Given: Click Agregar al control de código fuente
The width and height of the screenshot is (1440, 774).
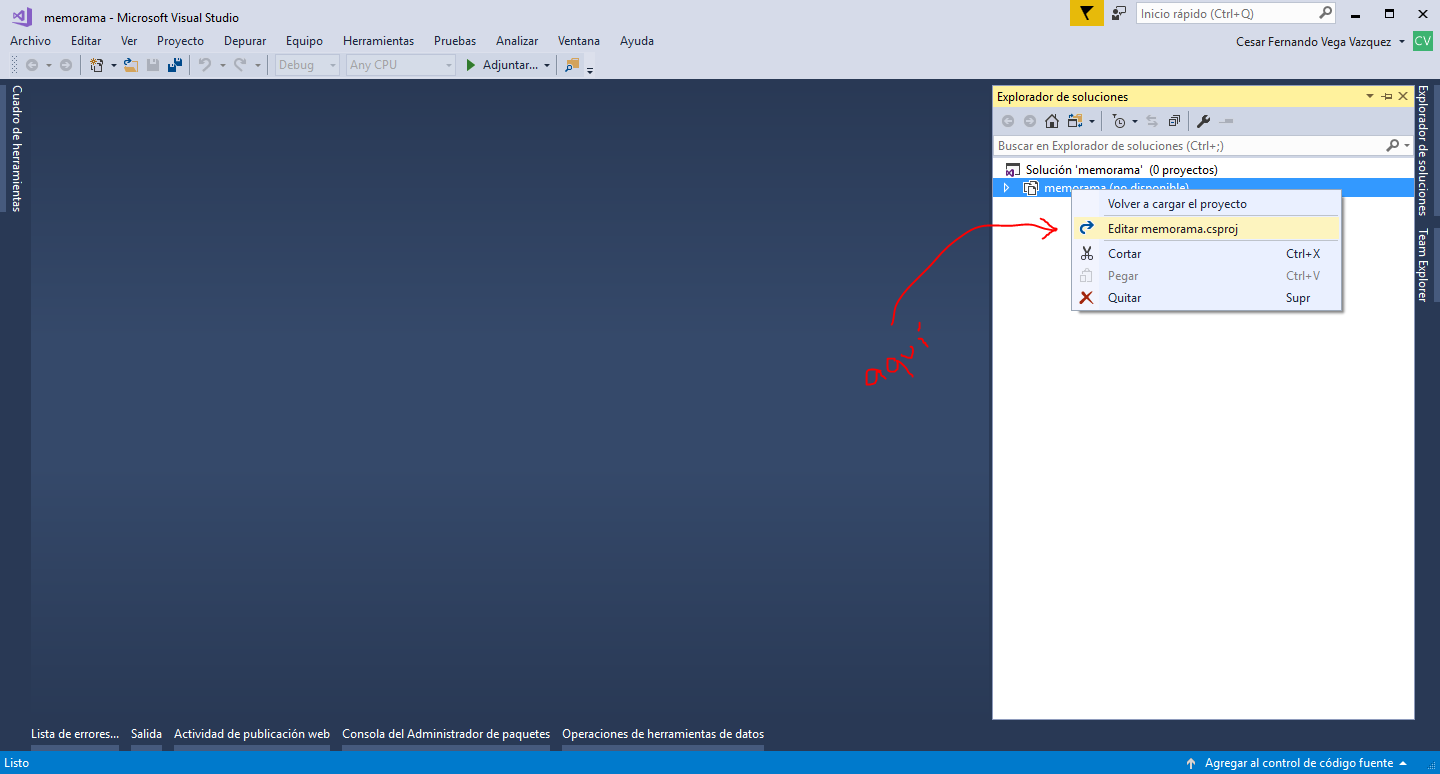Looking at the screenshot, I should click(1298, 763).
